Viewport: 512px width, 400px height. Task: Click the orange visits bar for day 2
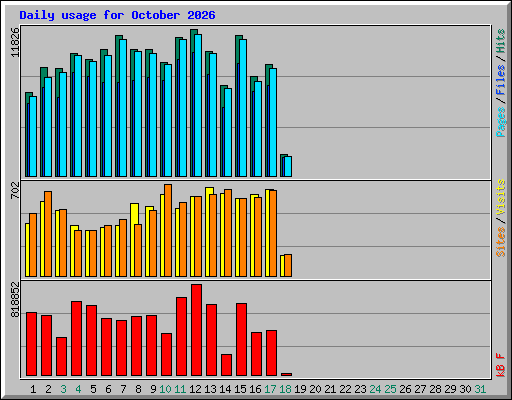(48, 234)
